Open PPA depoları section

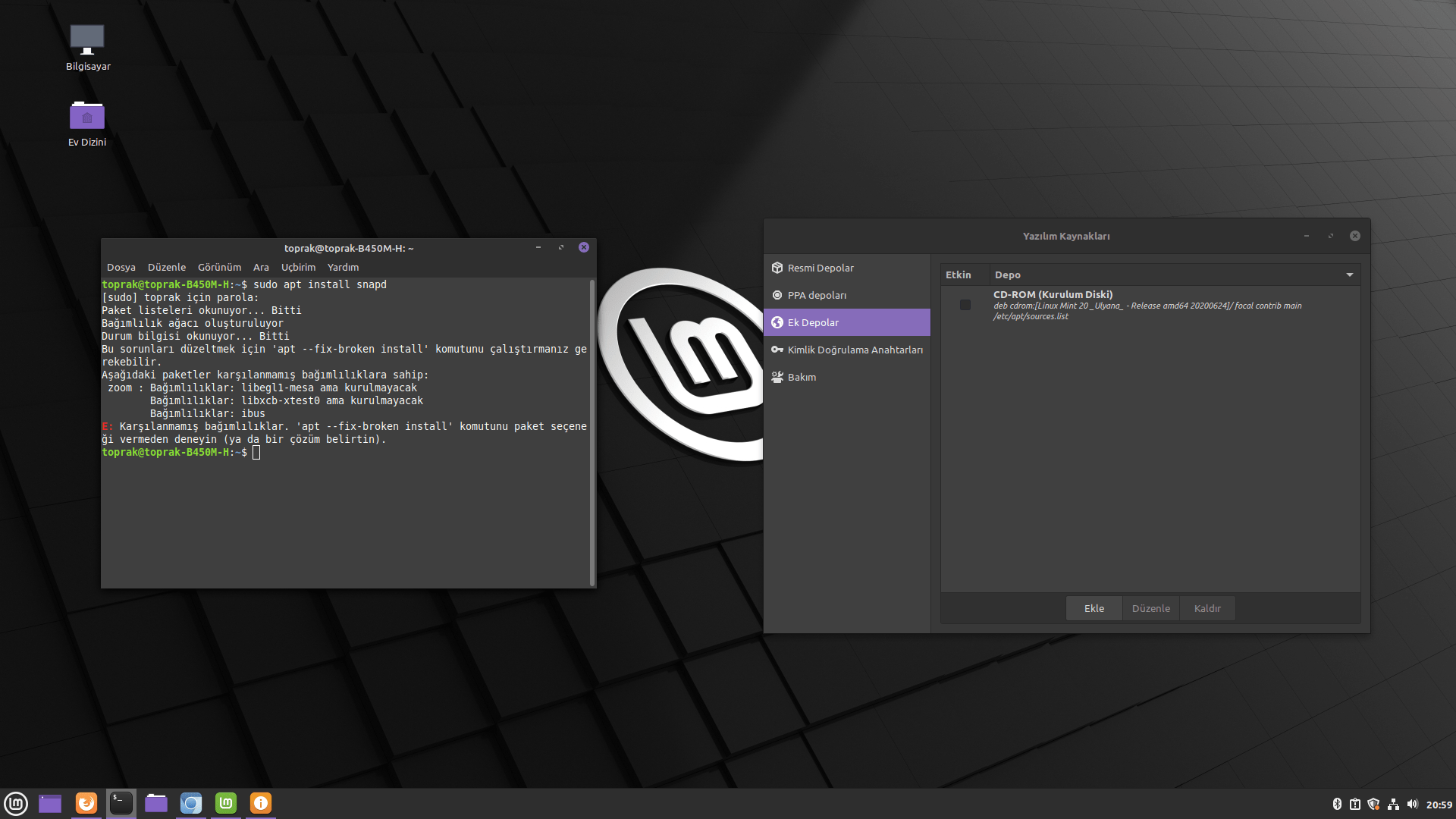point(817,295)
